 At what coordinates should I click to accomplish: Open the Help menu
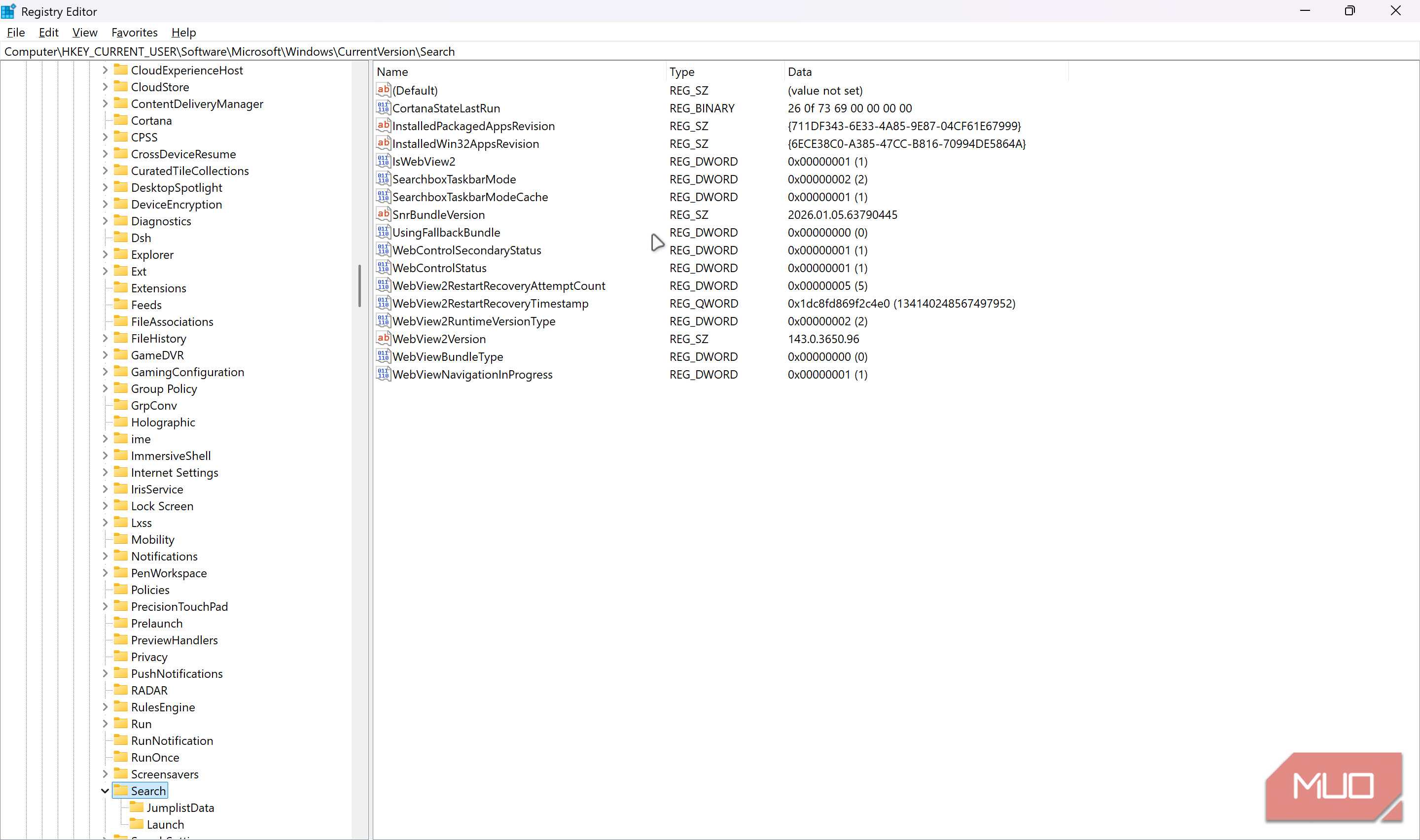(183, 32)
